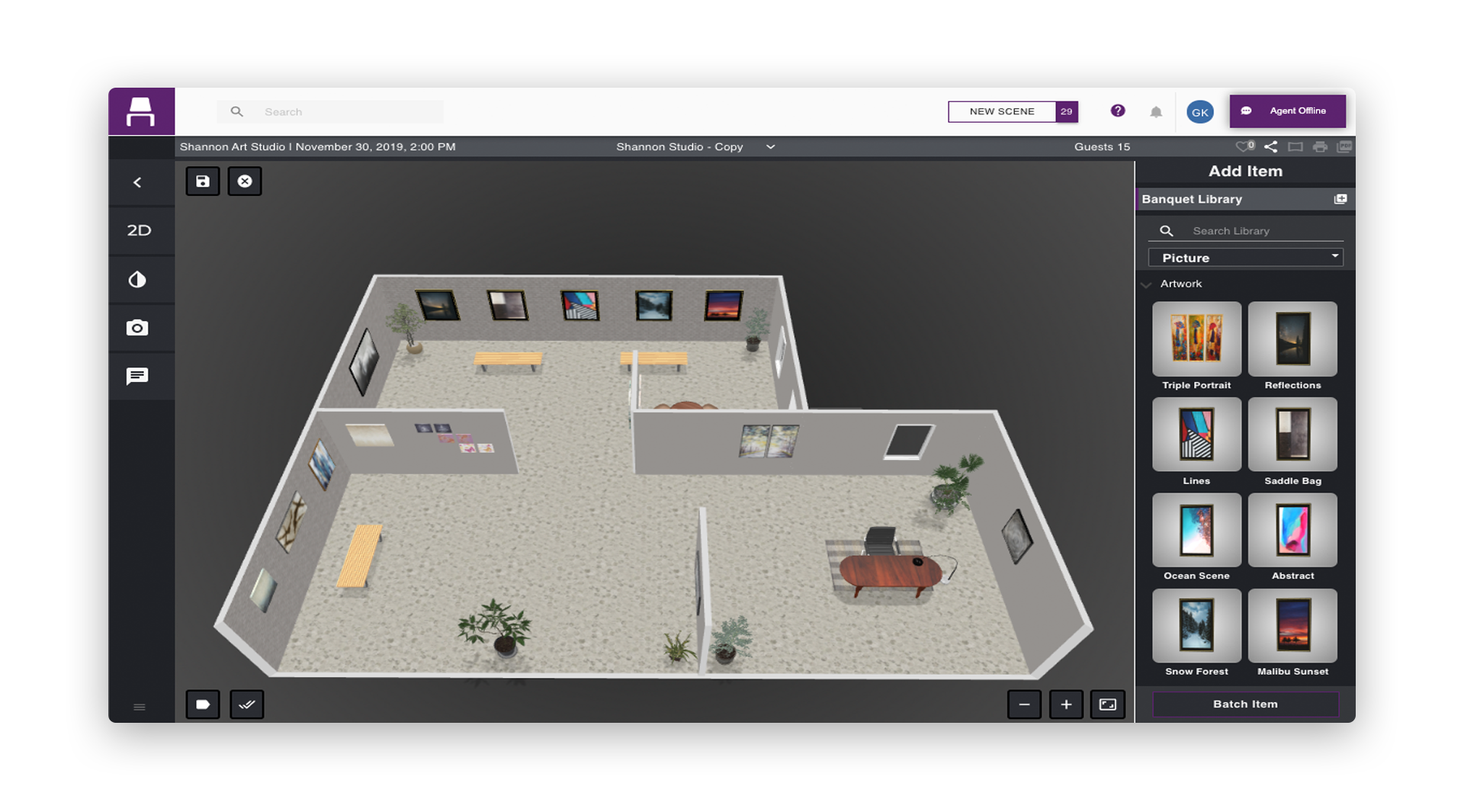
Task: Open help via the question mark icon
Action: pos(1118,111)
